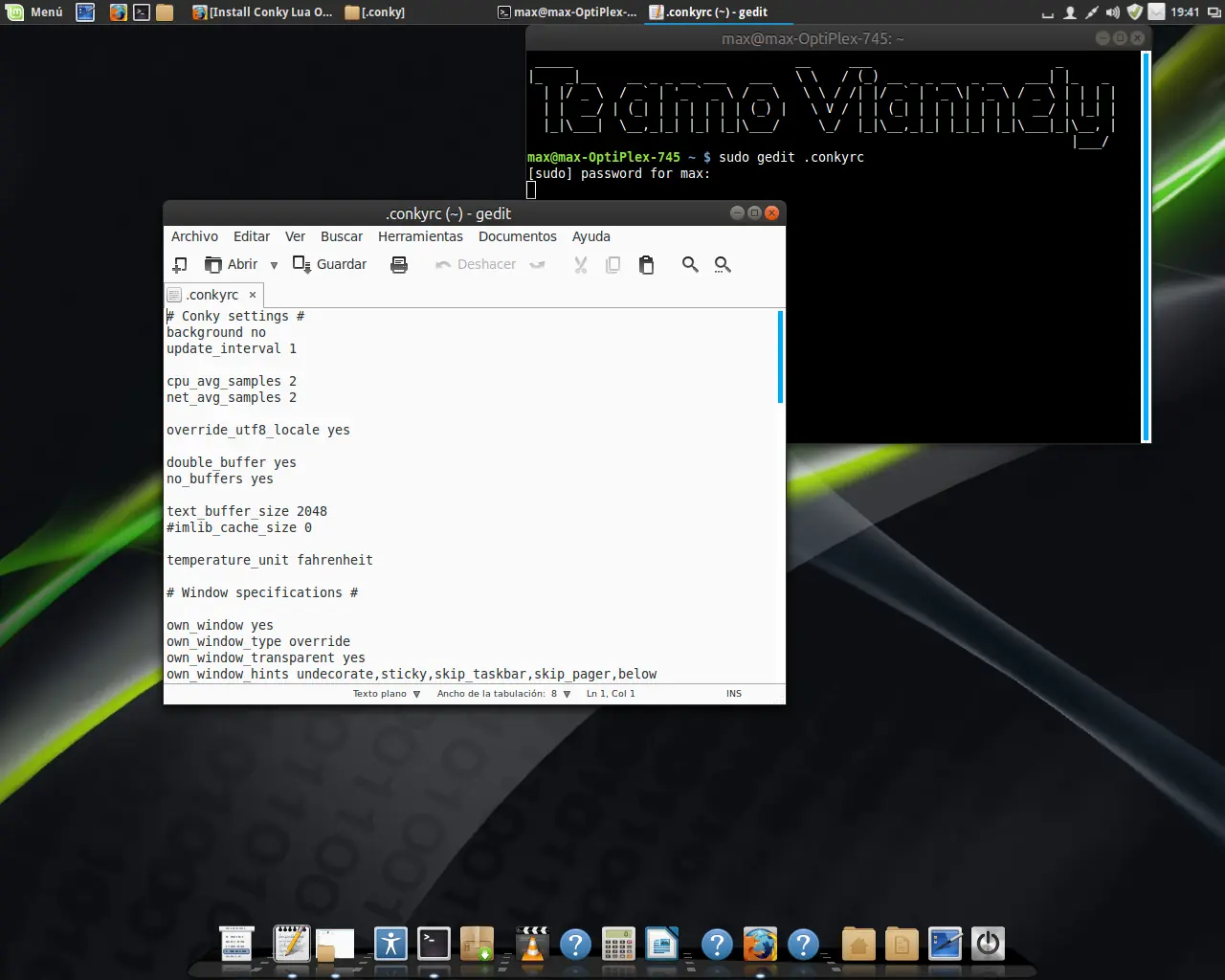Save the file with the Guardar button
The image size is (1225, 980).
[330, 264]
